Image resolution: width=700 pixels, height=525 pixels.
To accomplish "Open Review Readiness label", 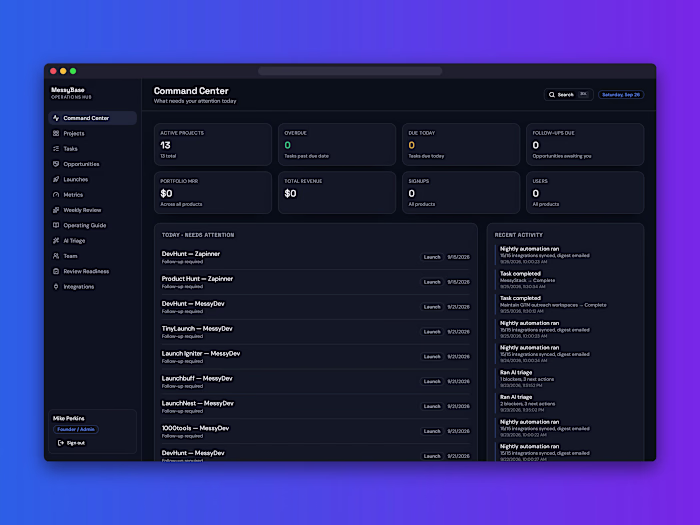I will pyautogui.click(x=86, y=271).
